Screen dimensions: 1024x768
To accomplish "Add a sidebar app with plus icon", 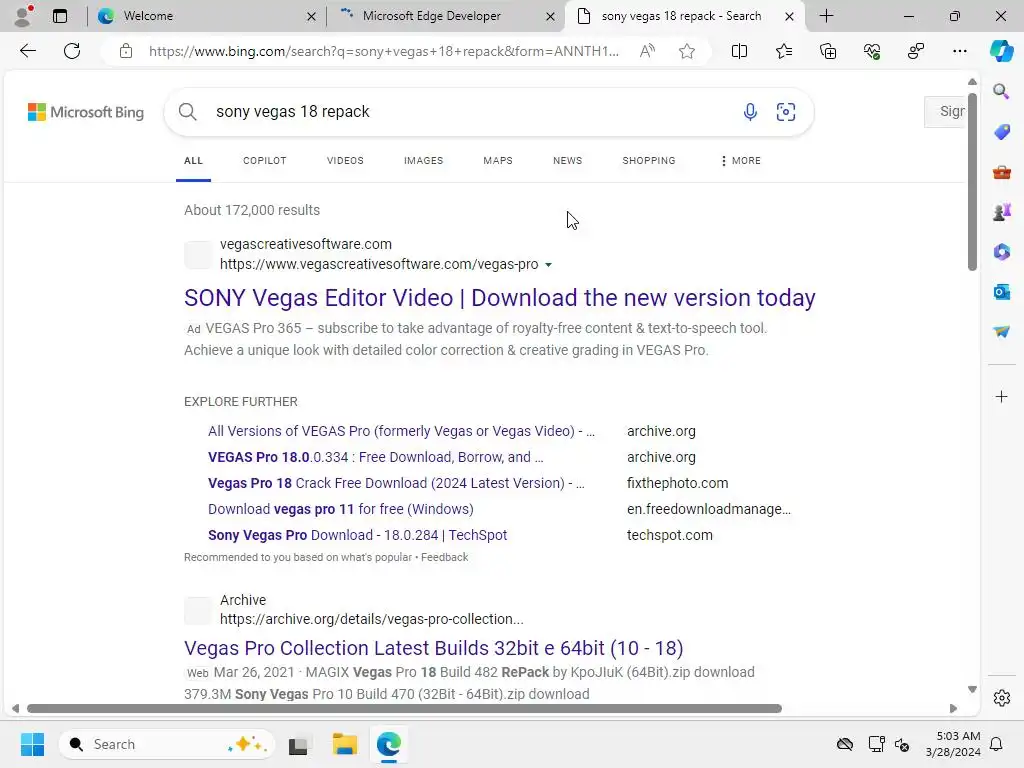I will [1001, 396].
